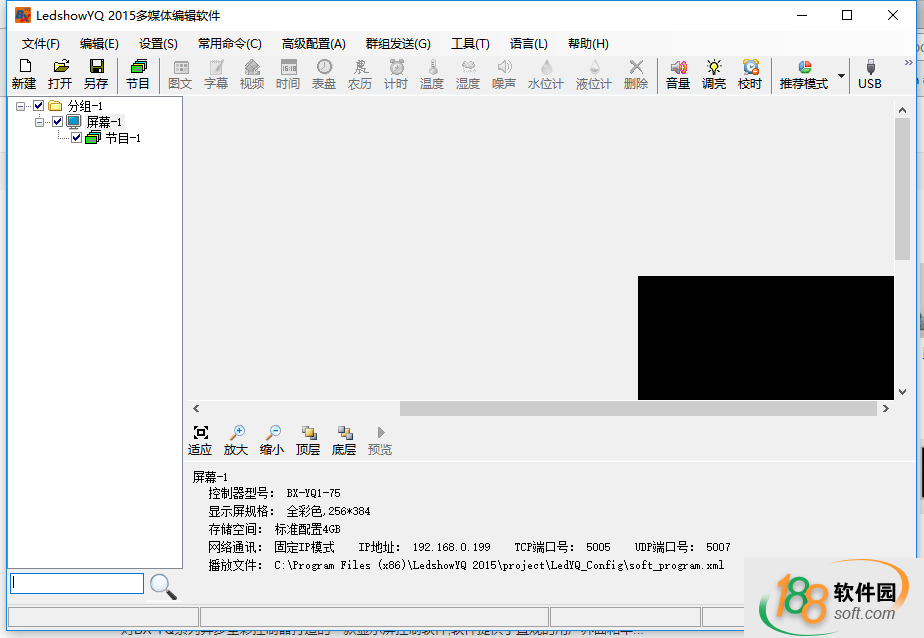Open the 推荐模式 dropdown arrow

point(841,75)
